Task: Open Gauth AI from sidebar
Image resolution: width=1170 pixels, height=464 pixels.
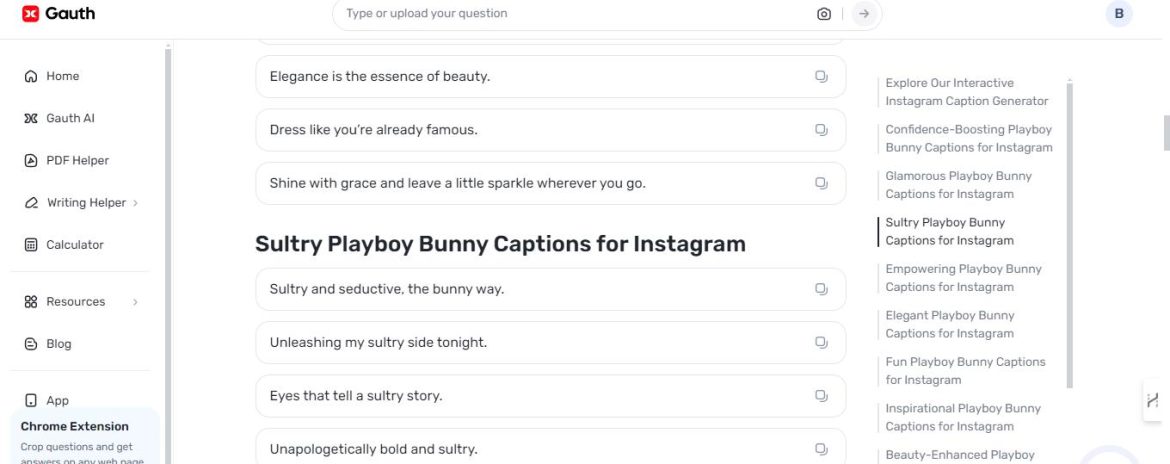Action: click(70, 118)
